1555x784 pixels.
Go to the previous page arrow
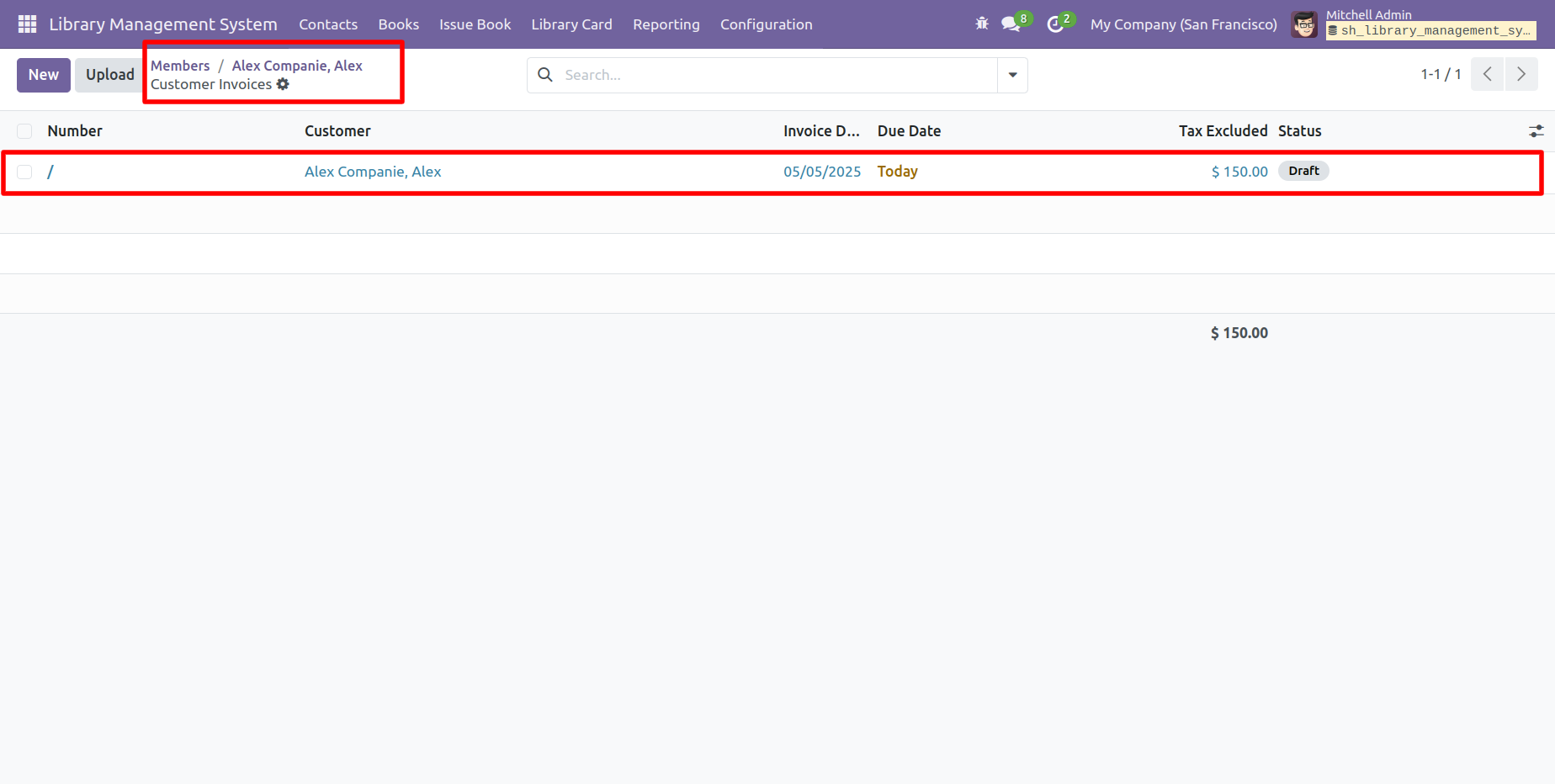coord(1487,75)
